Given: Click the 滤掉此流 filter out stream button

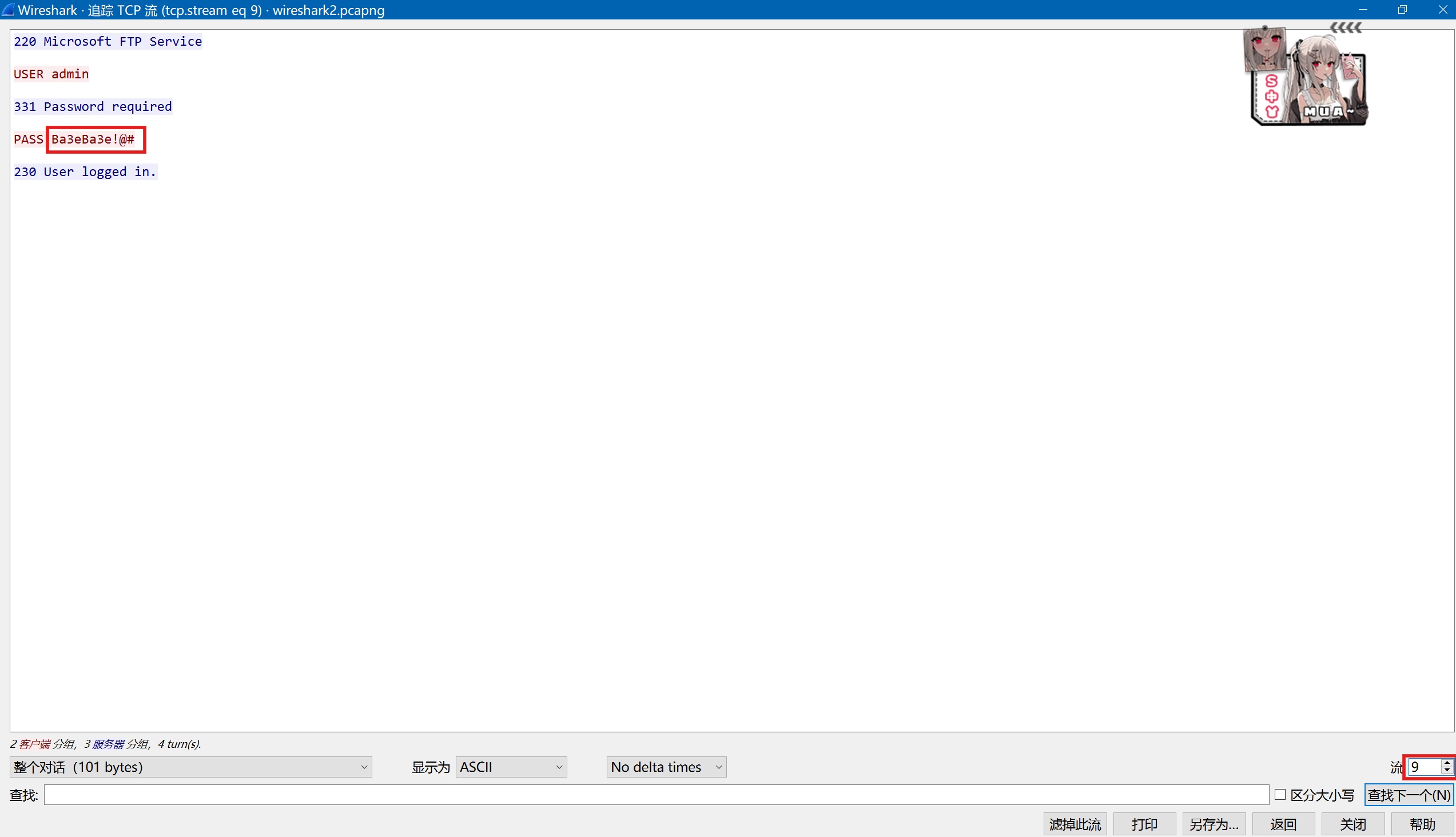Looking at the screenshot, I should tap(1075, 824).
